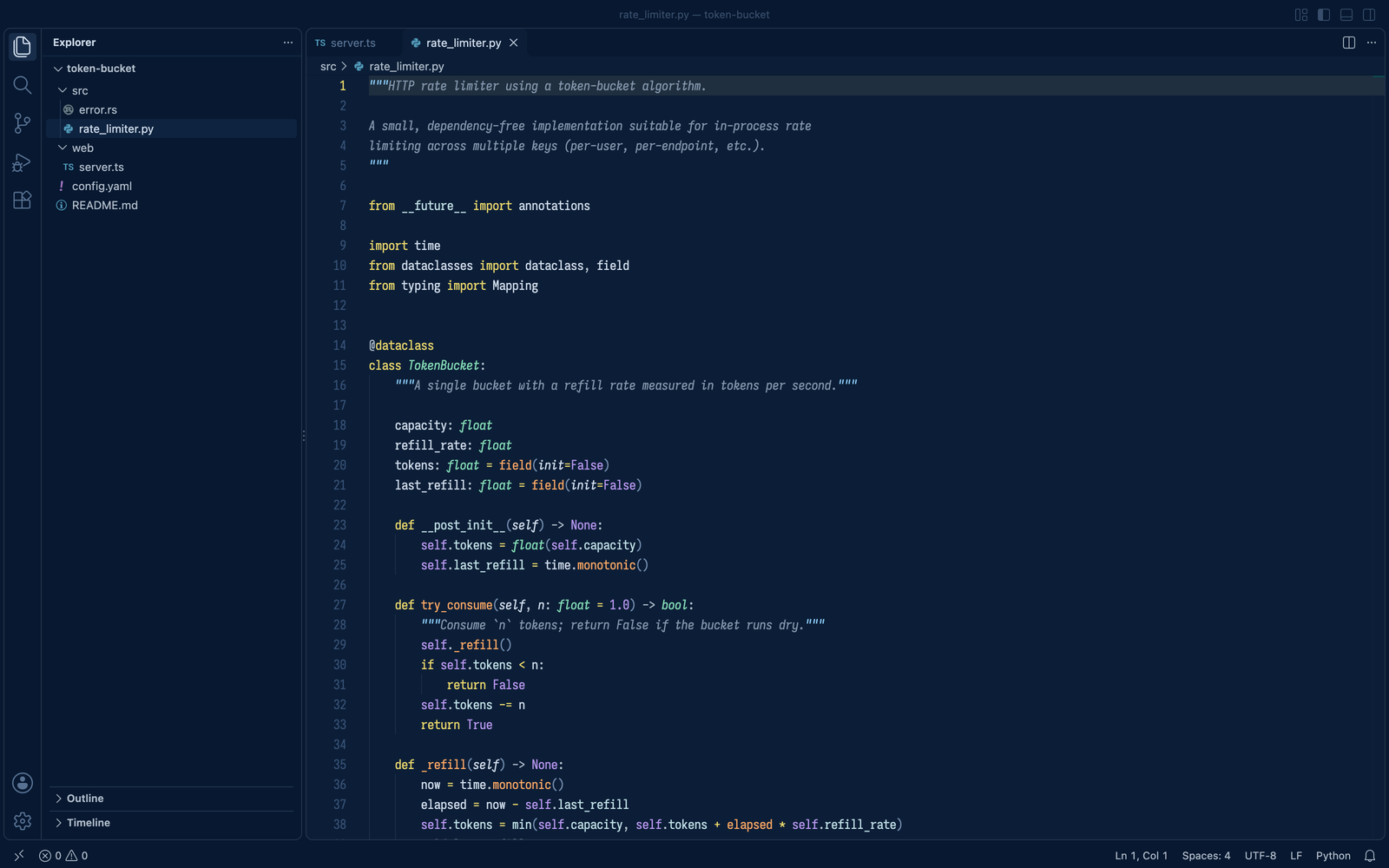This screenshot has height=868, width=1389.
Task: Open error.rs in the file tree
Action: tap(171, 109)
